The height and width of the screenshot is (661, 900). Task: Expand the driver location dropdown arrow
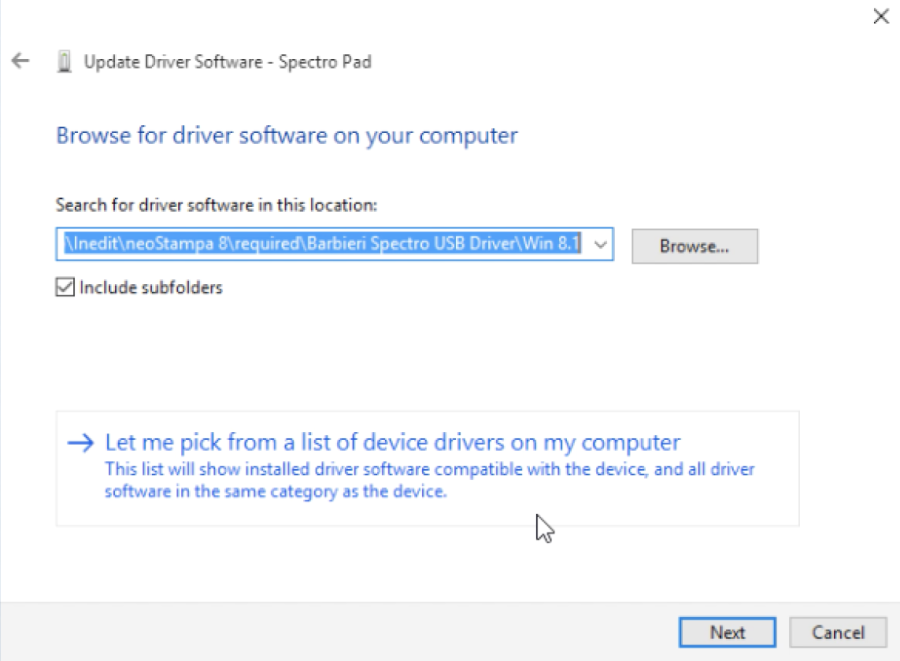(600, 244)
